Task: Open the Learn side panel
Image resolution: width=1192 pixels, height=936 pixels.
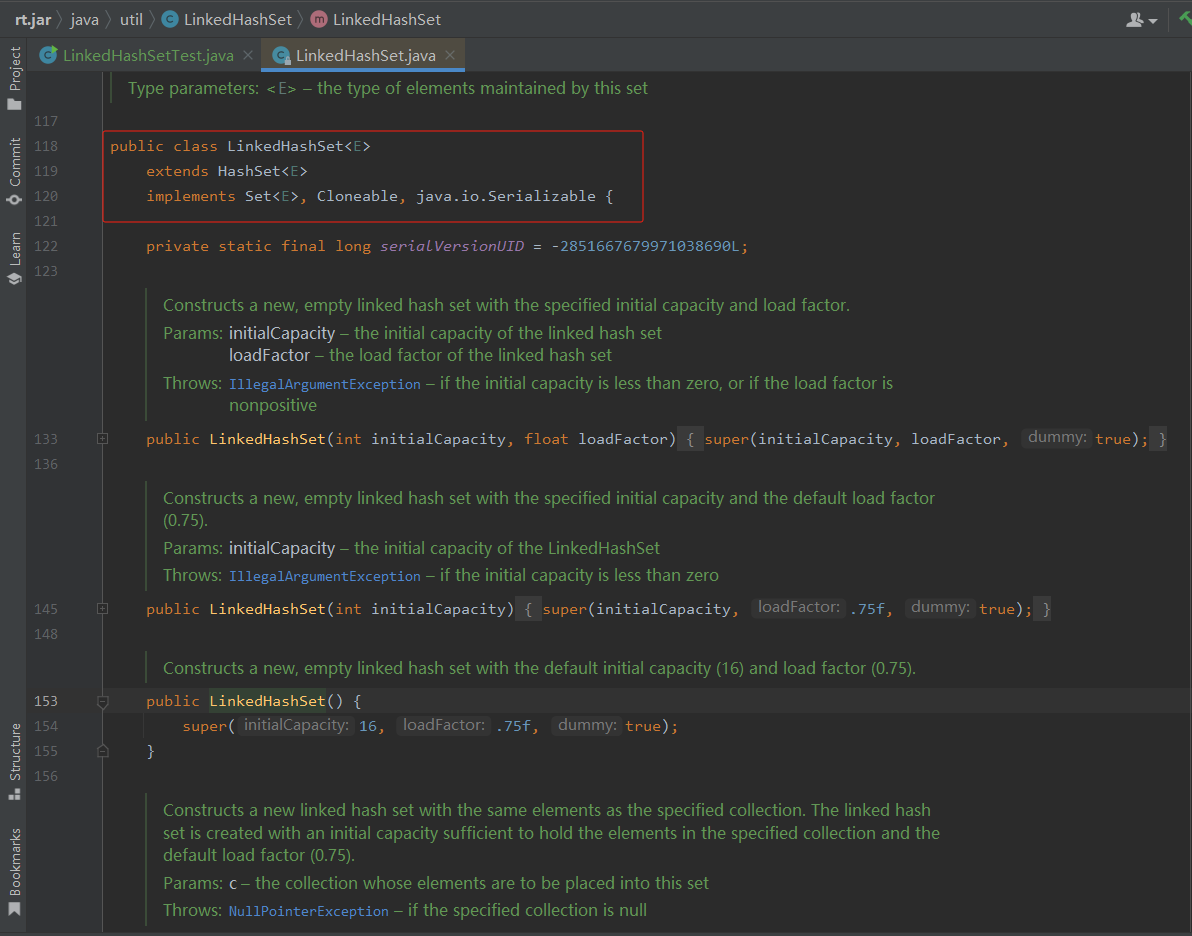Action: click(x=14, y=258)
